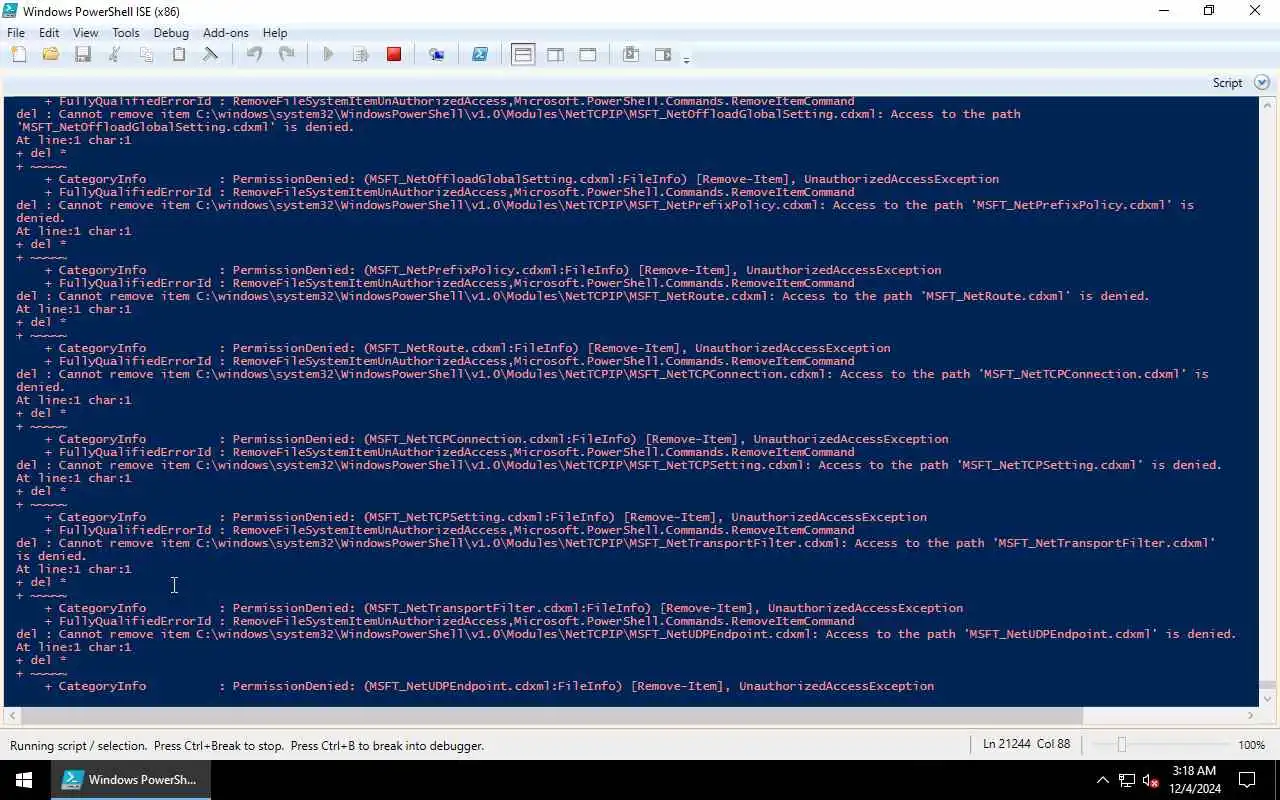Open the Tools menu
Image resolution: width=1280 pixels, height=800 pixels.
pos(126,33)
